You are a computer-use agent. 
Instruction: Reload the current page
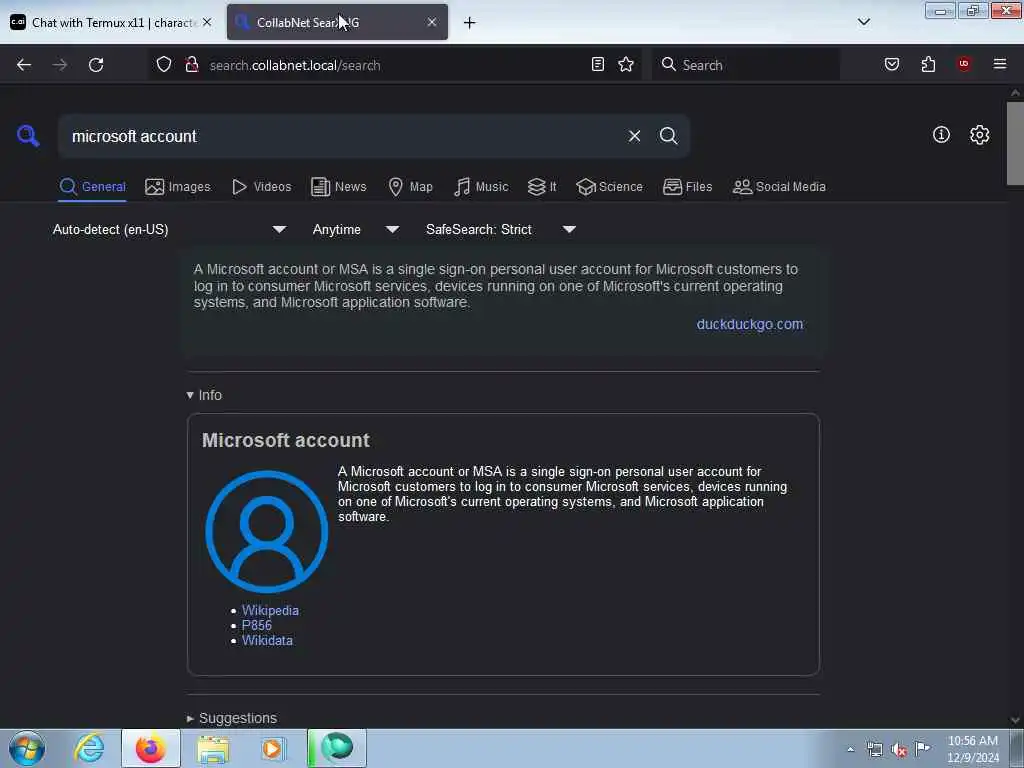click(x=96, y=65)
